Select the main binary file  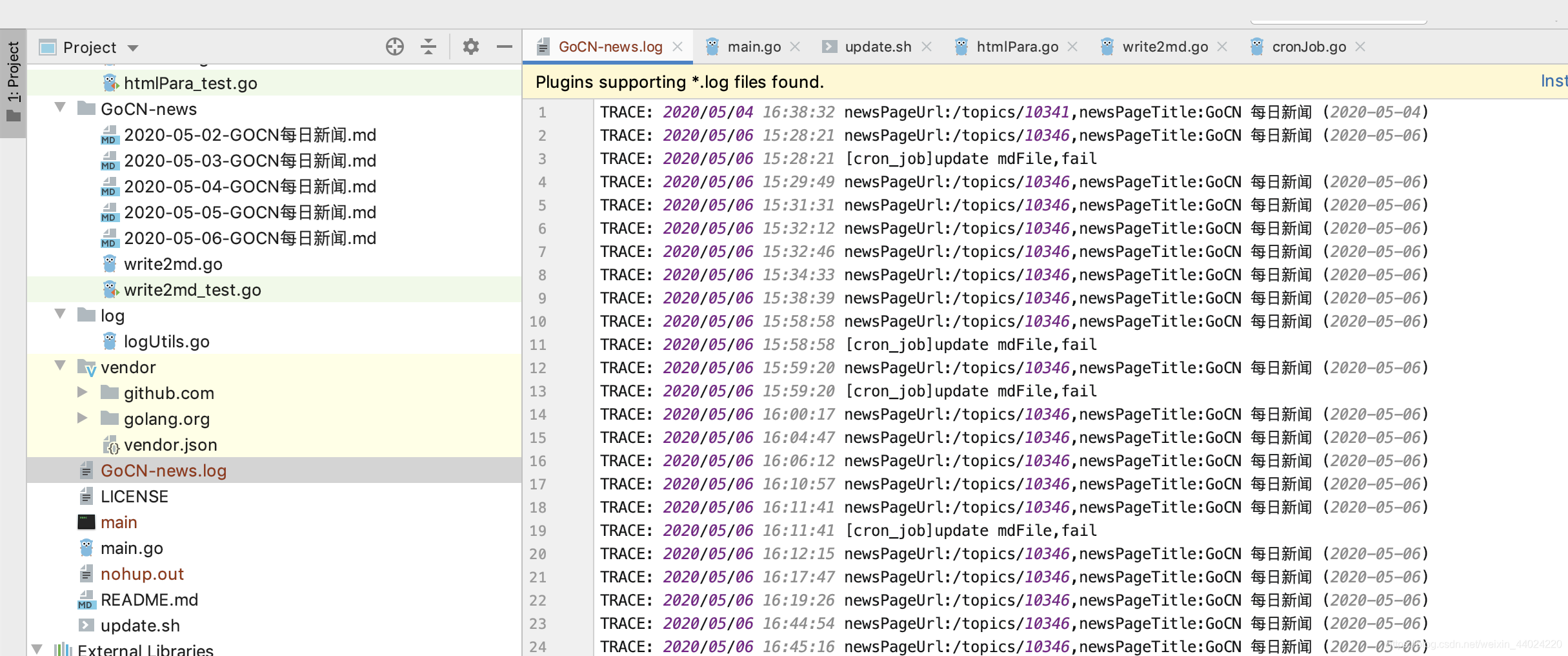click(274, 522)
